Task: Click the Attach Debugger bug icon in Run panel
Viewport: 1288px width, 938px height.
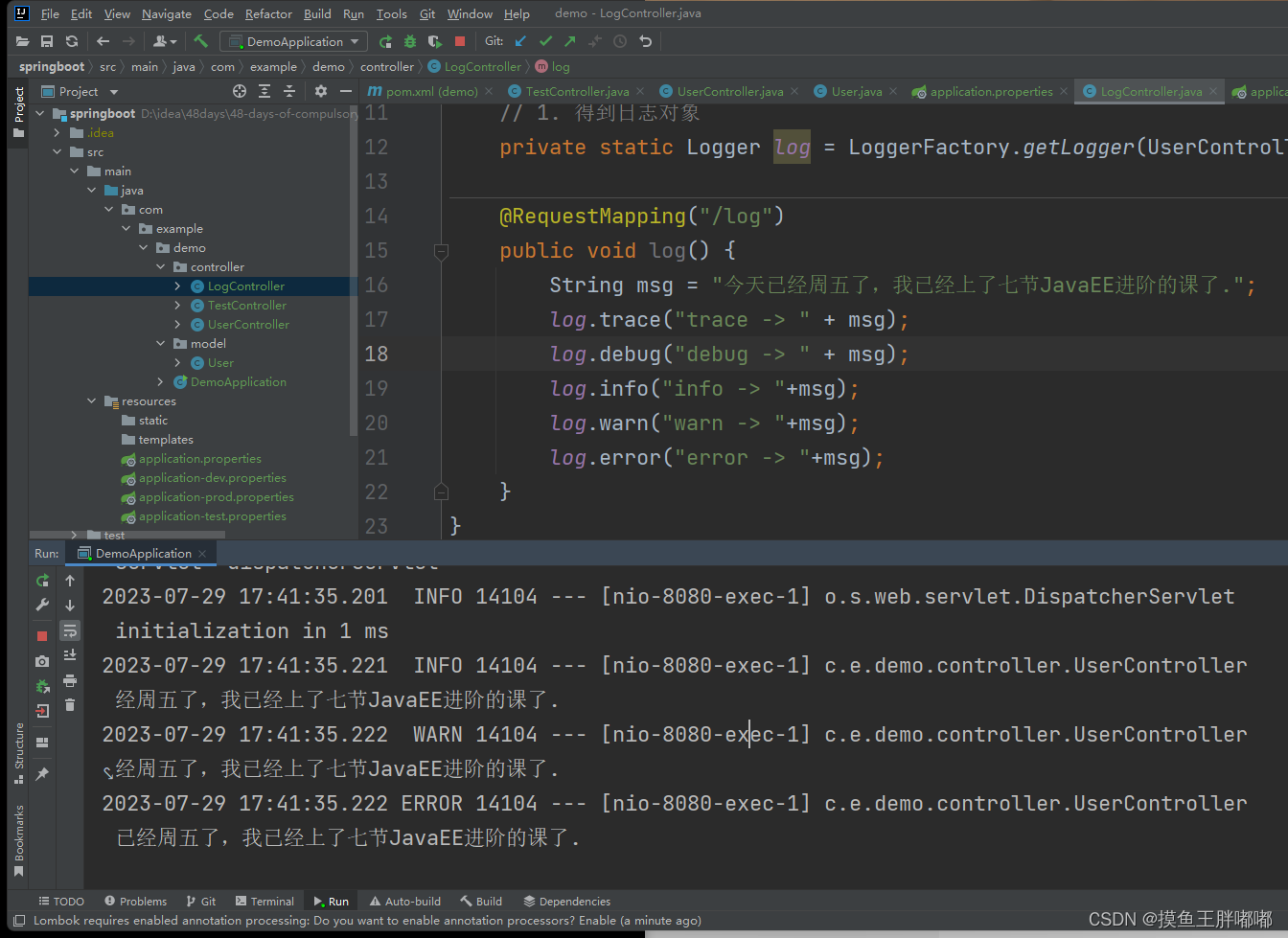Action: (x=42, y=686)
